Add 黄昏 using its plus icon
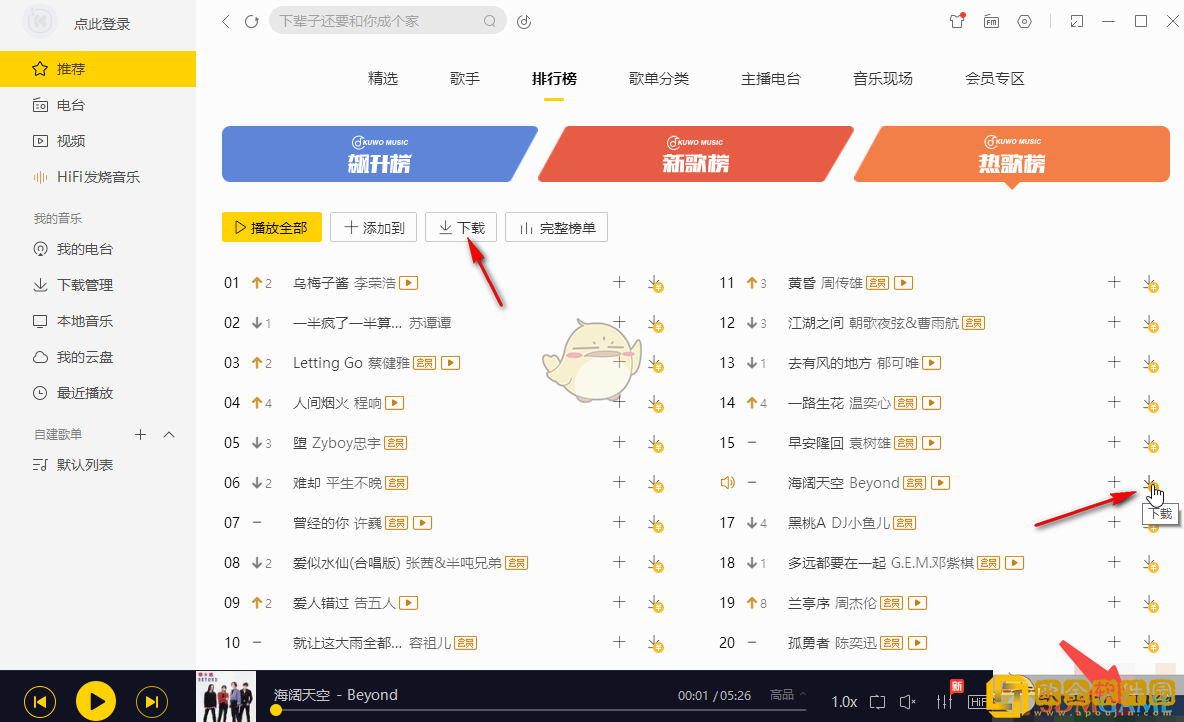The image size is (1184, 722). coord(1114,282)
